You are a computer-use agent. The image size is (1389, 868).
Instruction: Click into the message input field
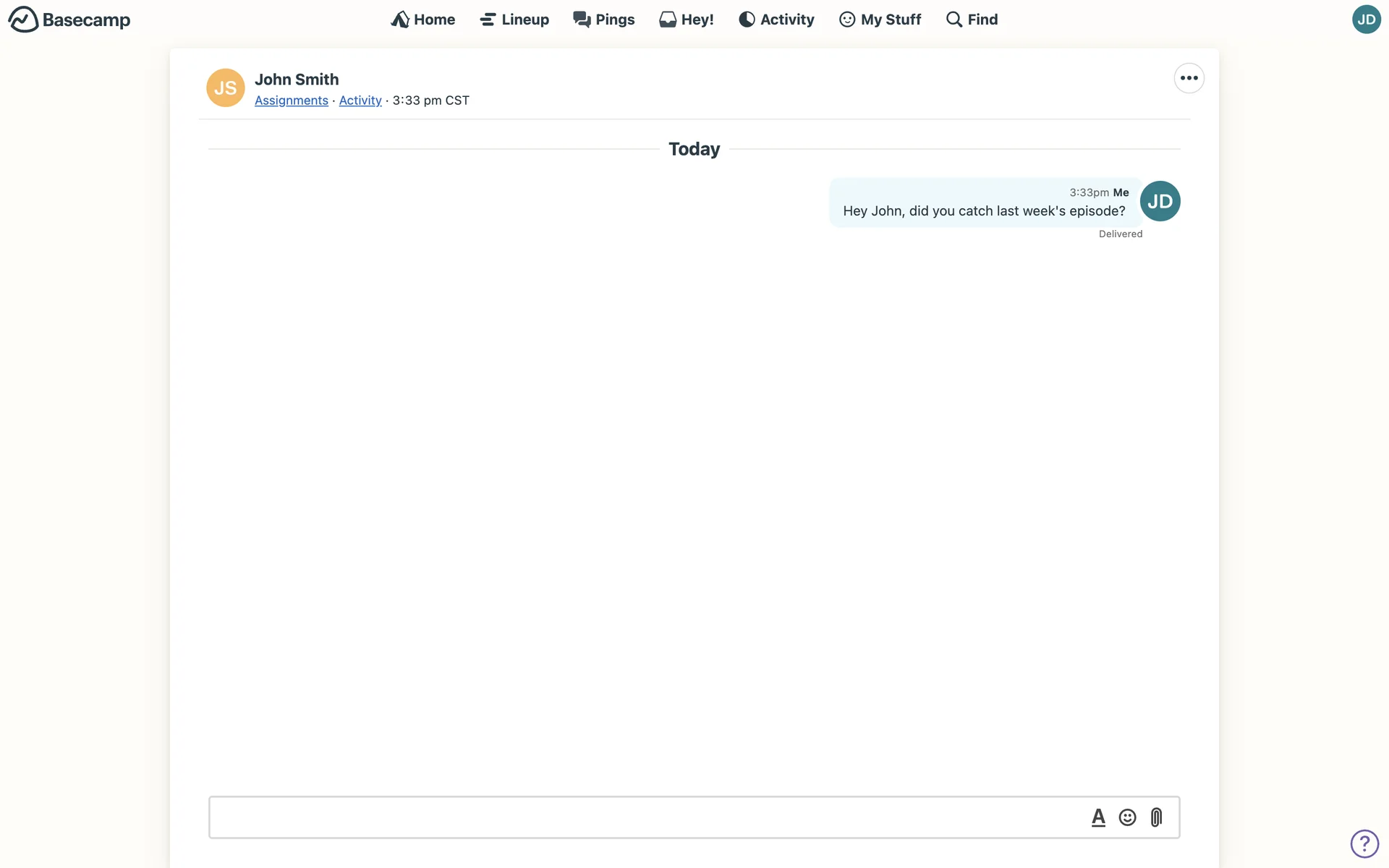(x=644, y=817)
